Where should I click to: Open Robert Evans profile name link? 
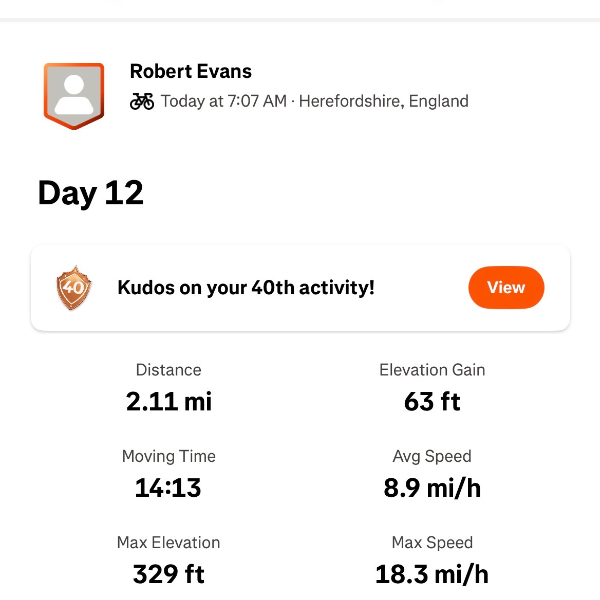pyautogui.click(x=190, y=71)
